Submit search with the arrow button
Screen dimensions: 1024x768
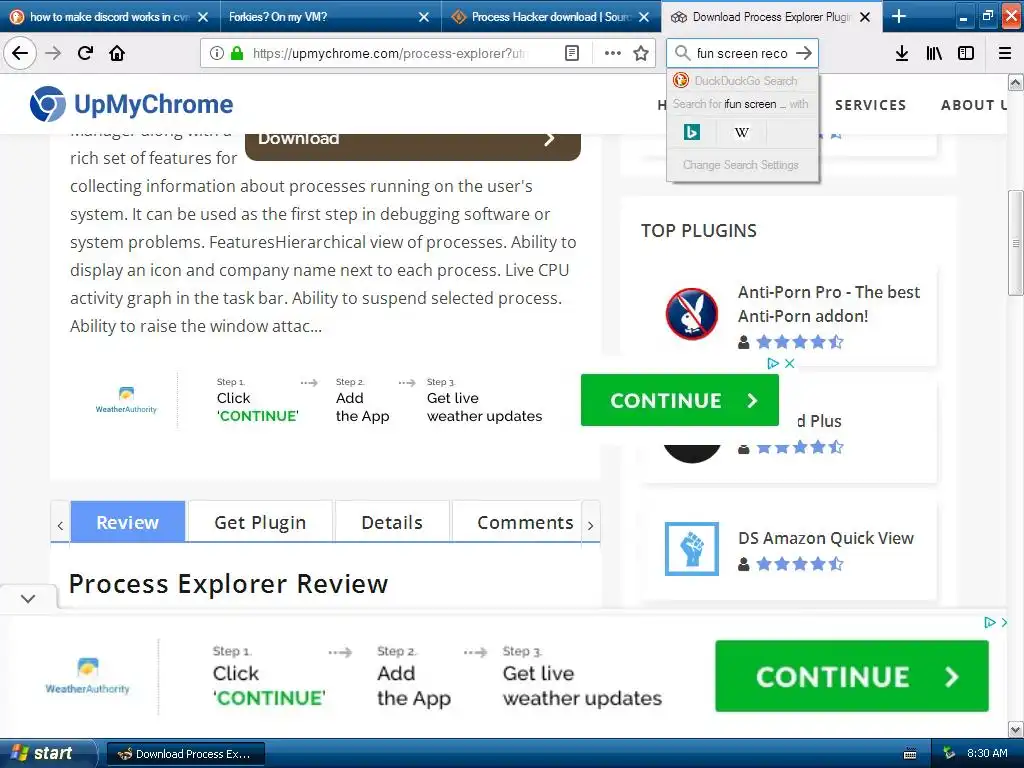point(804,53)
